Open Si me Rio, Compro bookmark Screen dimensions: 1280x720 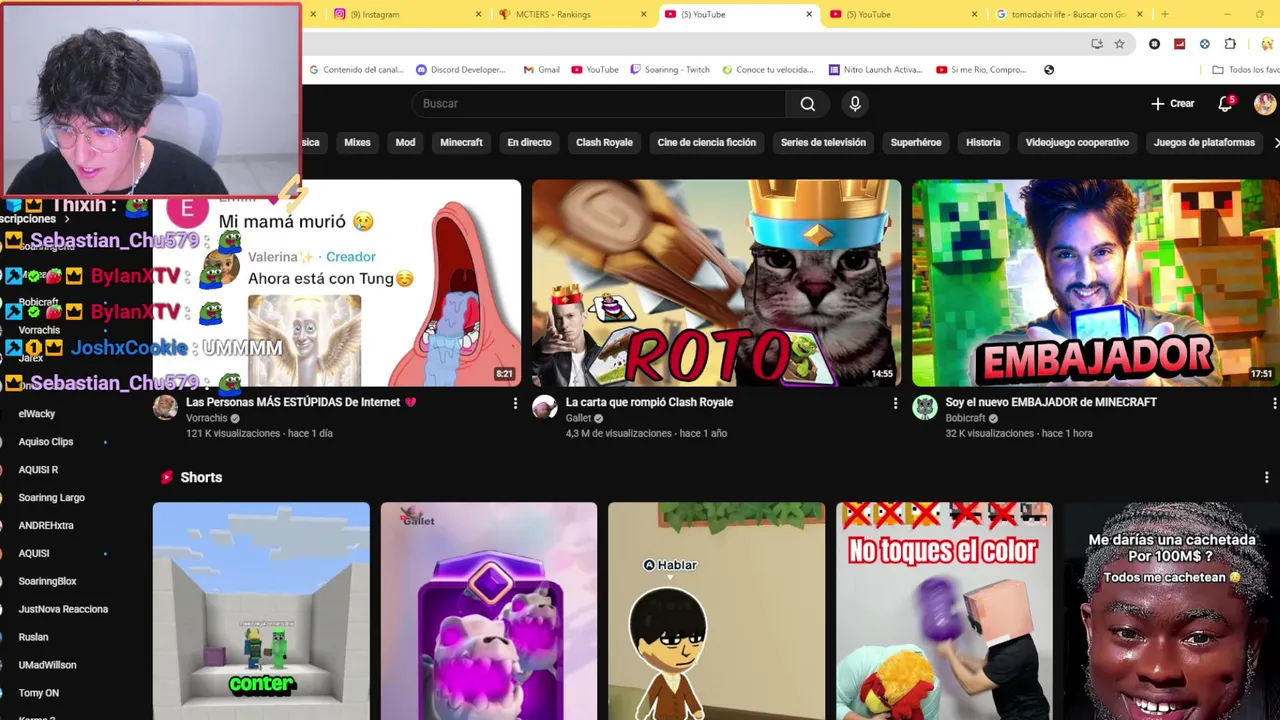[982, 70]
